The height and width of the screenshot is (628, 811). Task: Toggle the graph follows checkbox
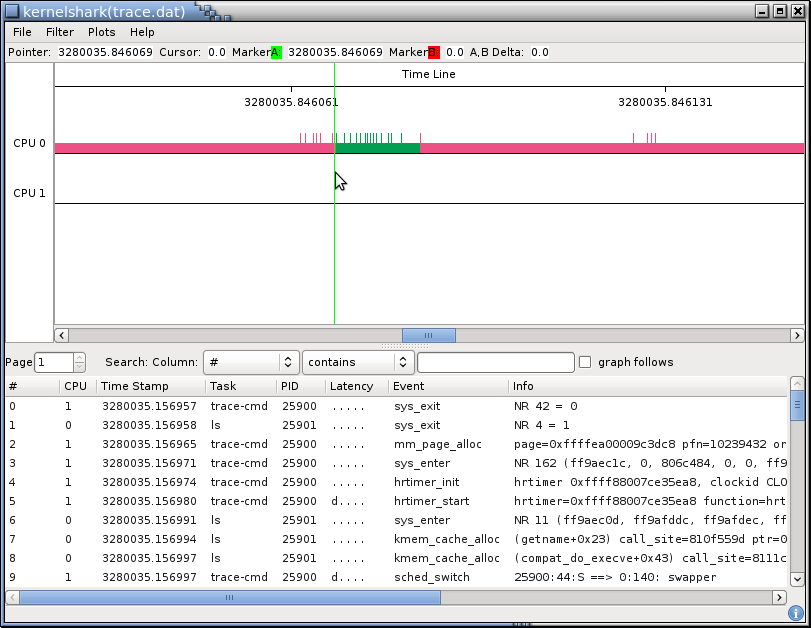[x=585, y=362]
